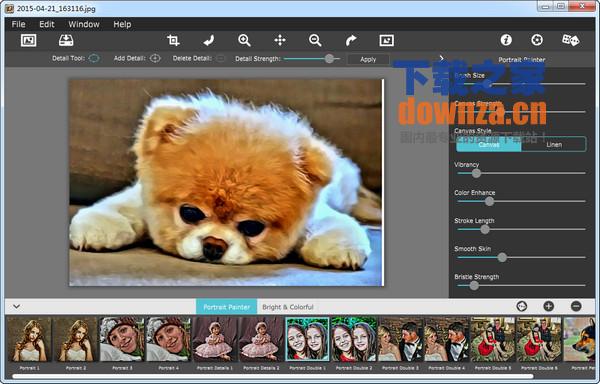The width and height of the screenshot is (600, 384).
Task: Select the Portrait Double 6 preset
Action: coord(539,339)
